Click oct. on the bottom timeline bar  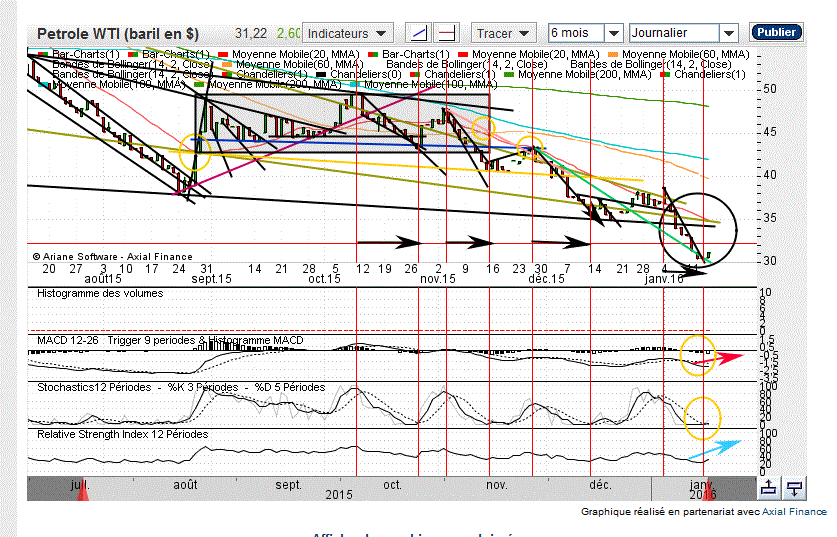click(x=392, y=485)
